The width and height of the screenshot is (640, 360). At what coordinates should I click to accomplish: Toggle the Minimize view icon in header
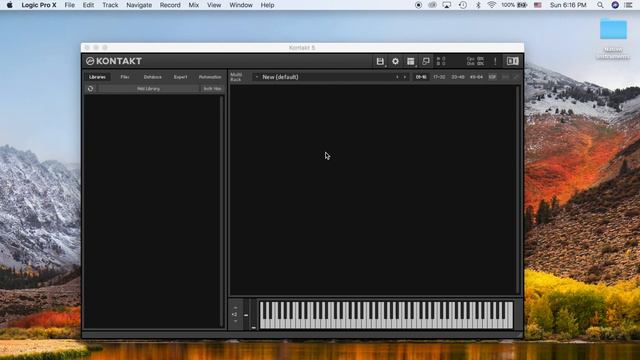coord(426,61)
